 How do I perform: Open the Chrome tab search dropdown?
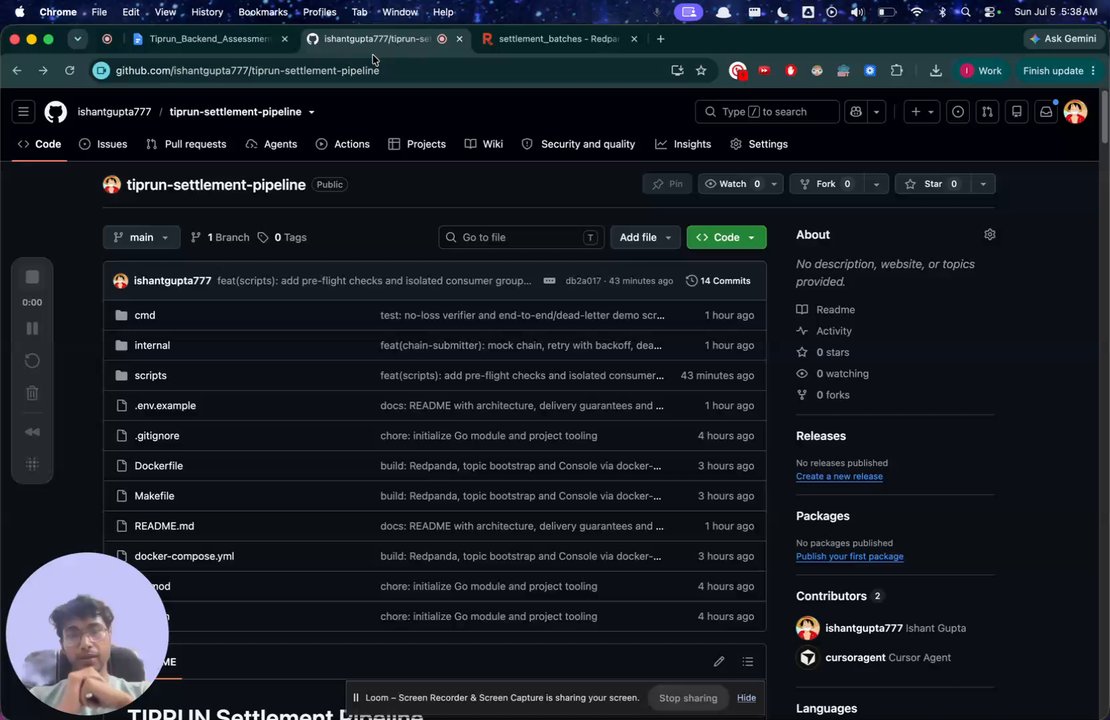[77, 39]
